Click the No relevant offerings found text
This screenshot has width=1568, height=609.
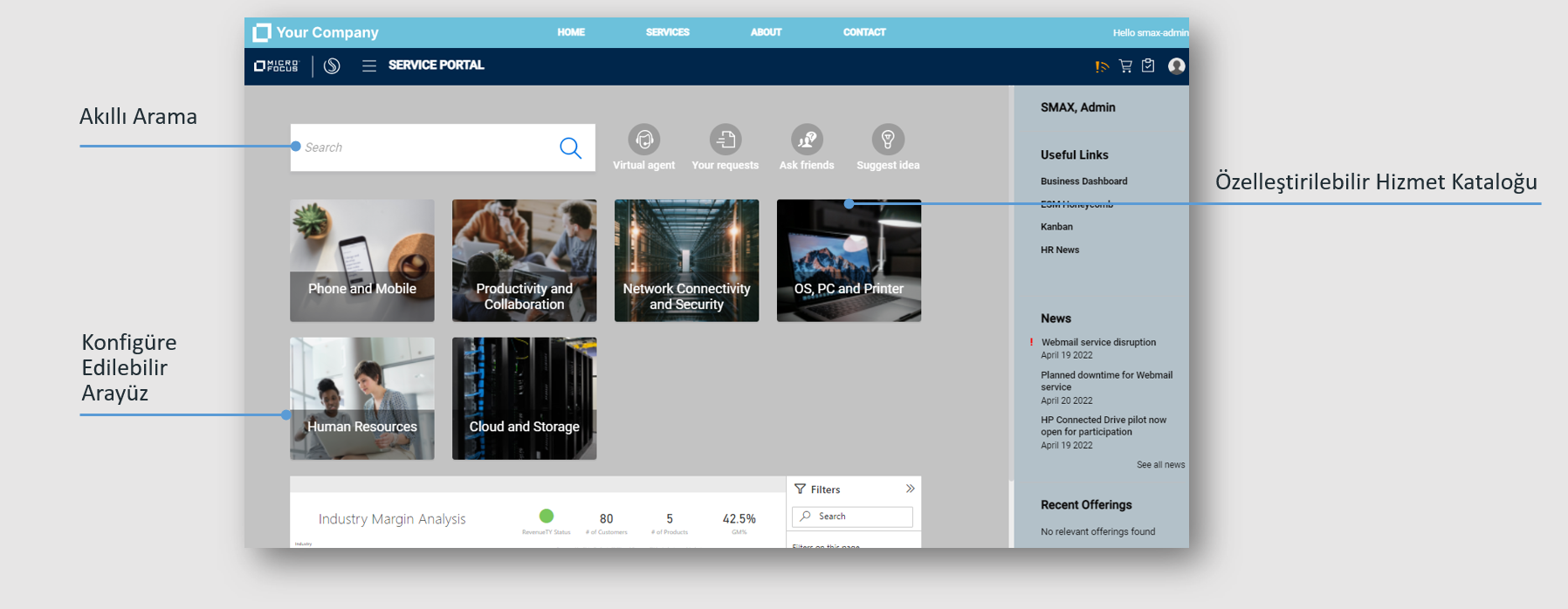(1097, 531)
